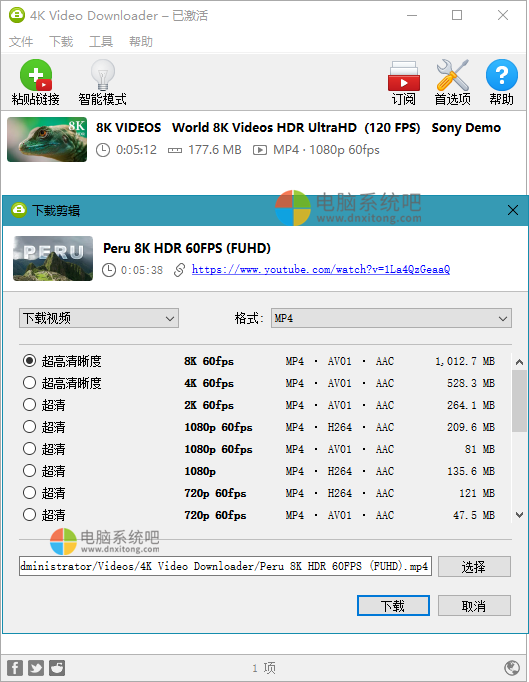Click the quality list scrollbar thumb
Image resolution: width=529 pixels, height=682 pixels.
[519, 401]
